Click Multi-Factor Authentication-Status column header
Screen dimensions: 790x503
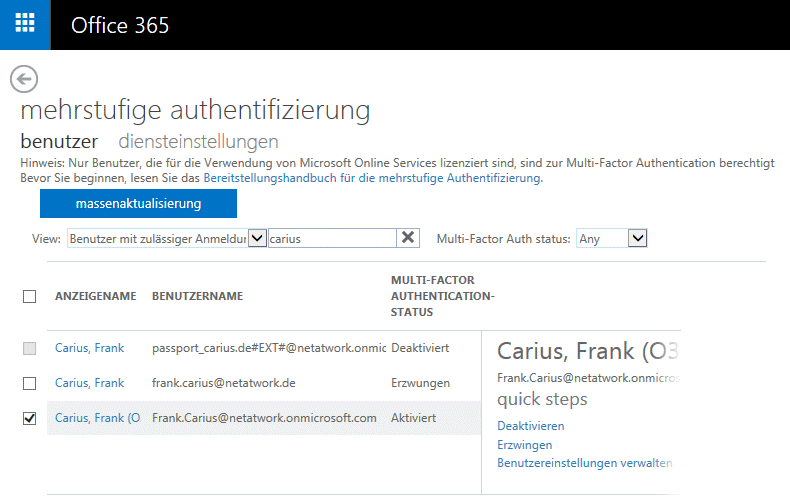click(x=442, y=296)
